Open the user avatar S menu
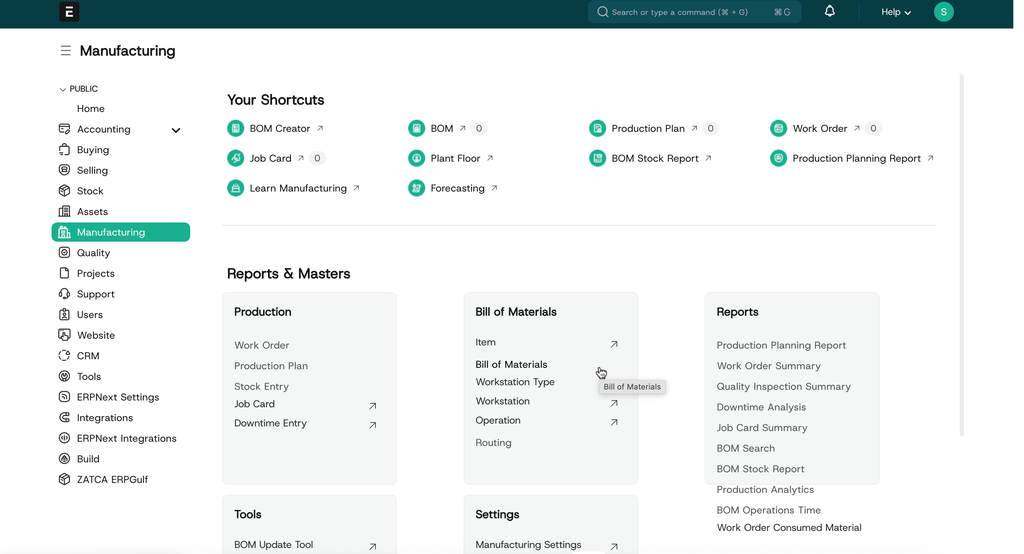The height and width of the screenshot is (554, 1024). 944,12
